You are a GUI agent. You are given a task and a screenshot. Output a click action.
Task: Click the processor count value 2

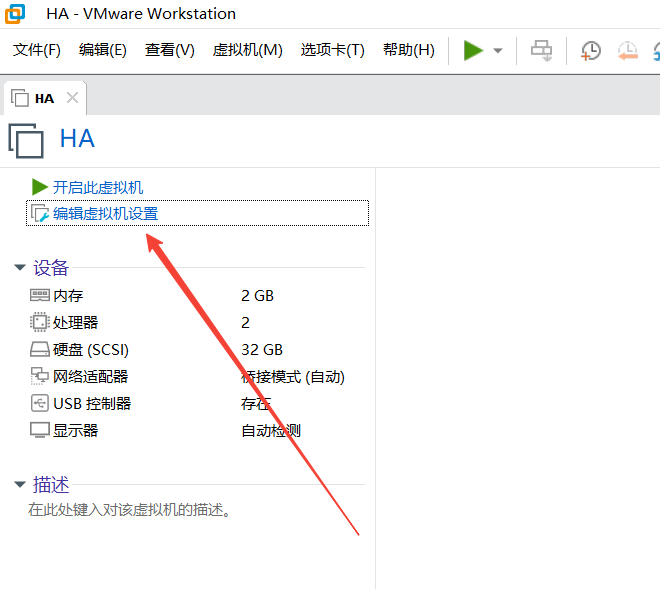[245, 322]
